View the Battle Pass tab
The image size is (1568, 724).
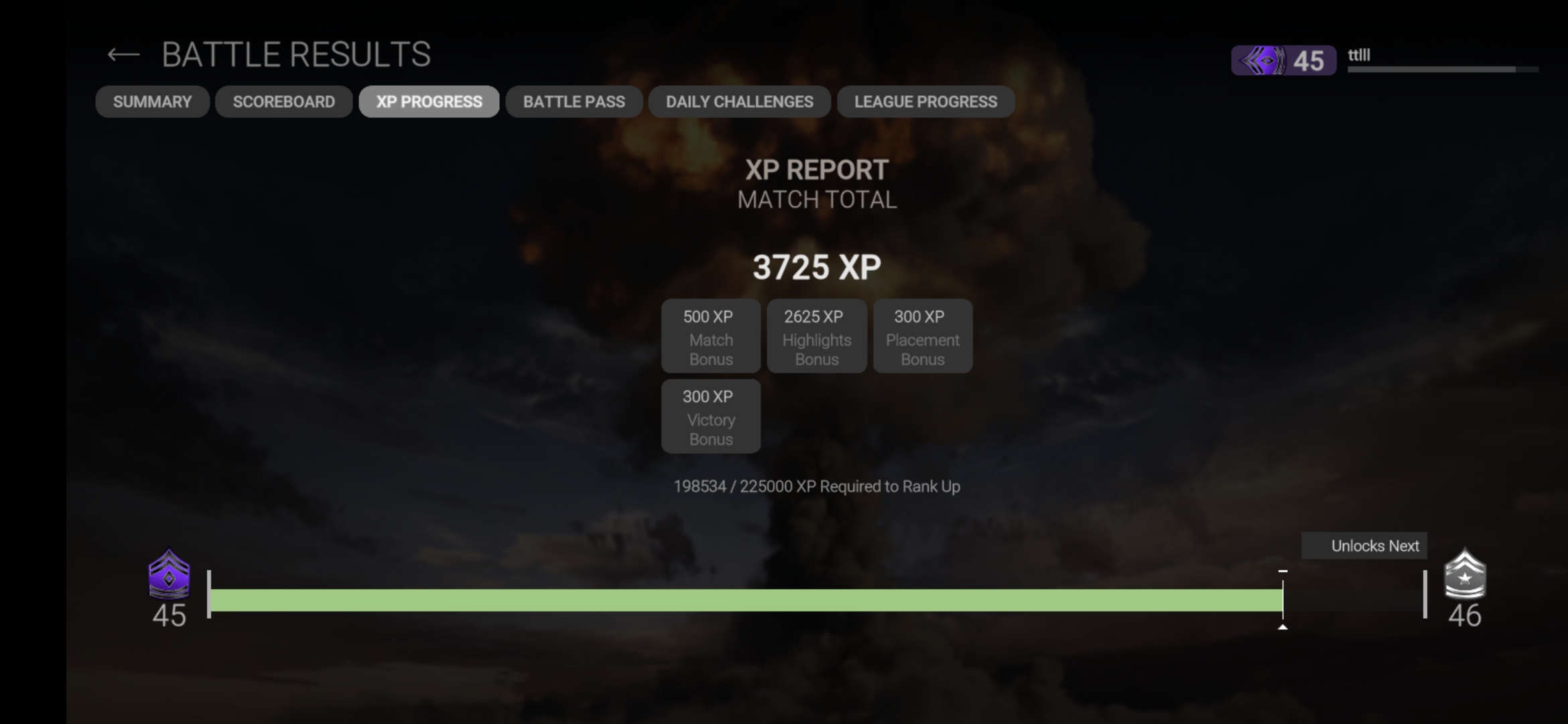pyautogui.click(x=574, y=102)
